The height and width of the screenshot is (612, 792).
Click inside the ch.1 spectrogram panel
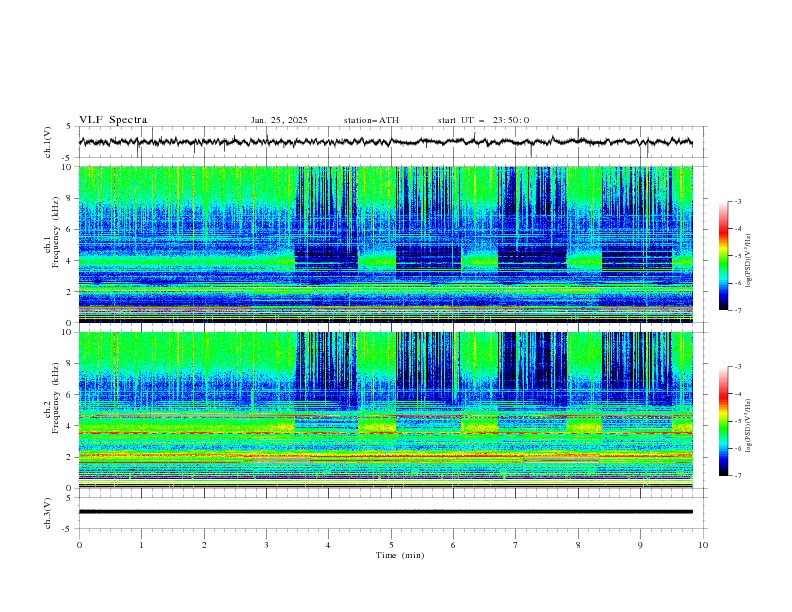click(x=386, y=244)
